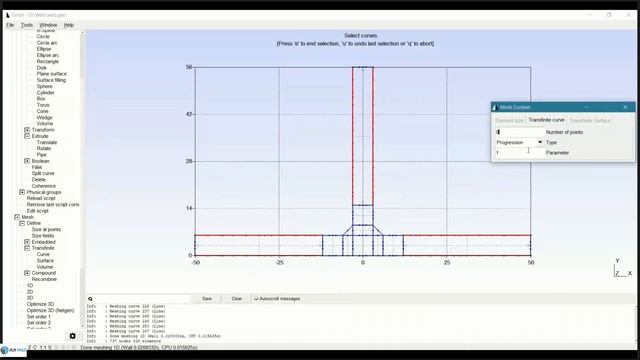Screen dimensions: 640x360
Task: Collapse the Define tree node
Action: 22,223
